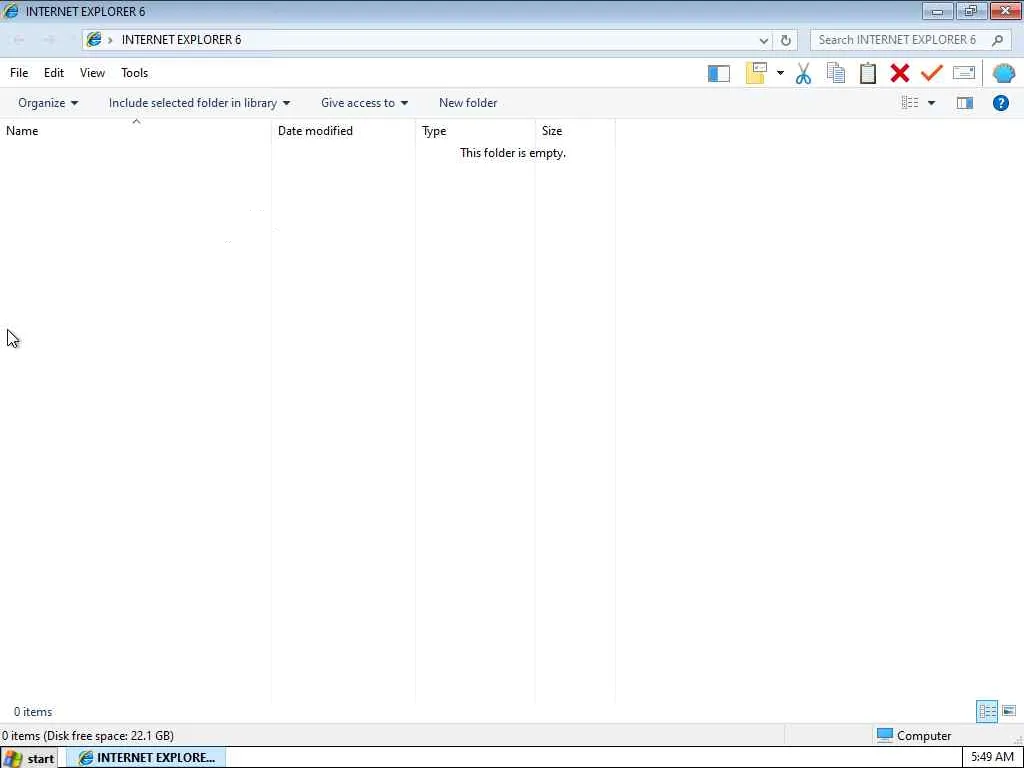Image resolution: width=1024 pixels, height=768 pixels.
Task: Minimize the INTERNET EXPLORER 6 window
Action: pyautogui.click(x=937, y=11)
